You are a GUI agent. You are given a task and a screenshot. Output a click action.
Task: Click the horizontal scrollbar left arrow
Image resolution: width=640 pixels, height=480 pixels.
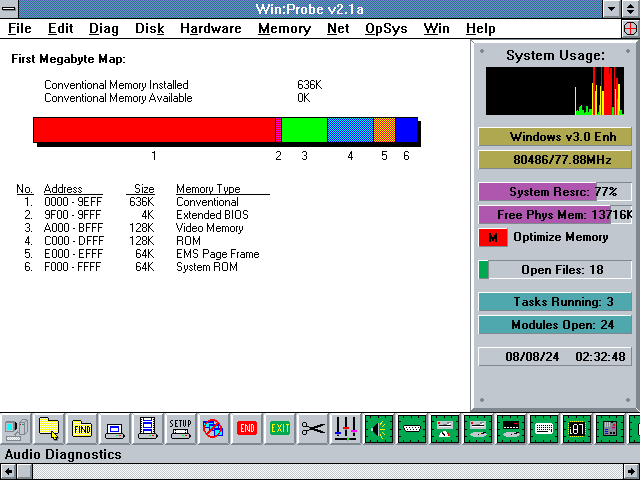coord(8,472)
